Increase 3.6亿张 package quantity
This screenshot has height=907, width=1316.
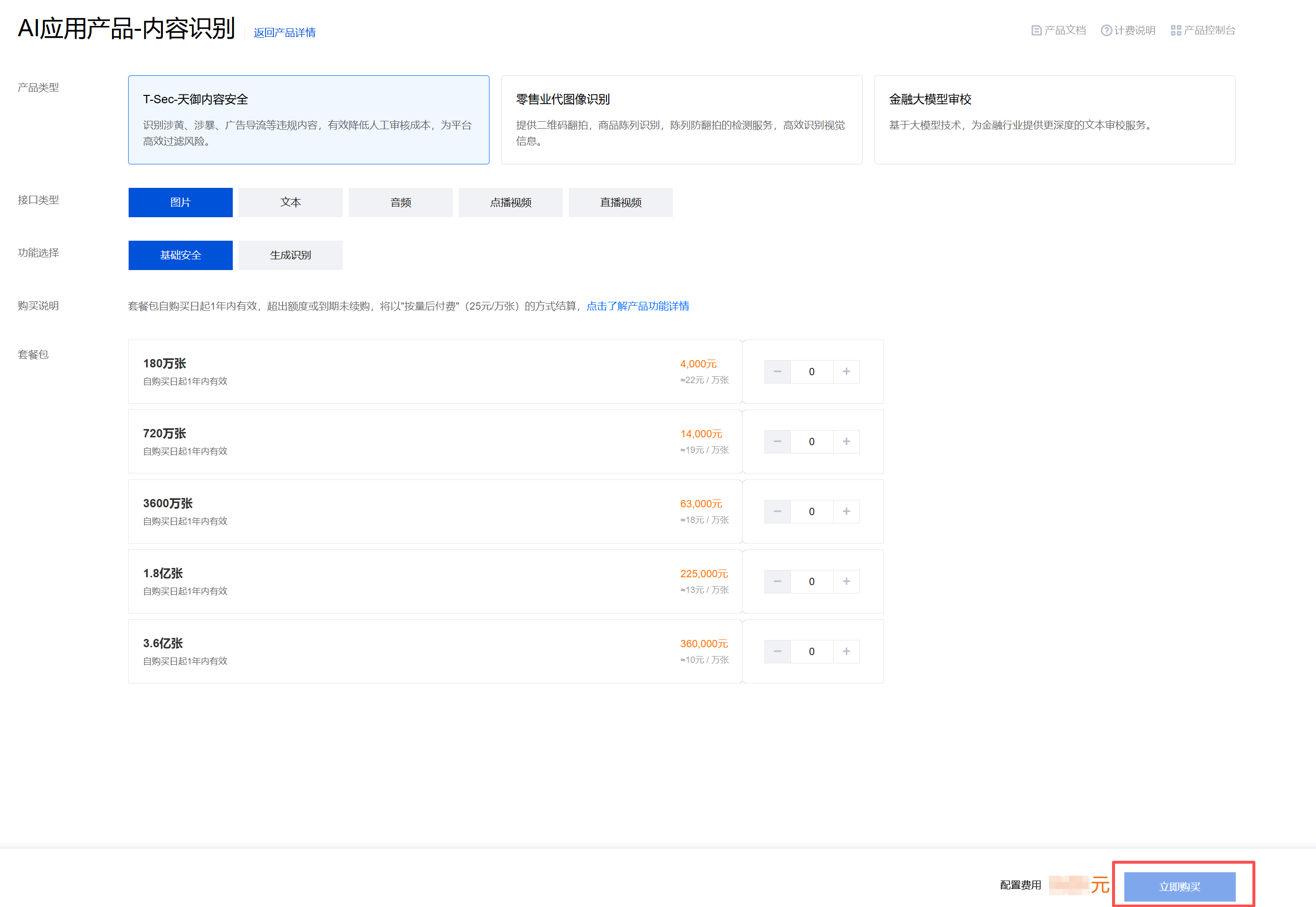point(847,651)
